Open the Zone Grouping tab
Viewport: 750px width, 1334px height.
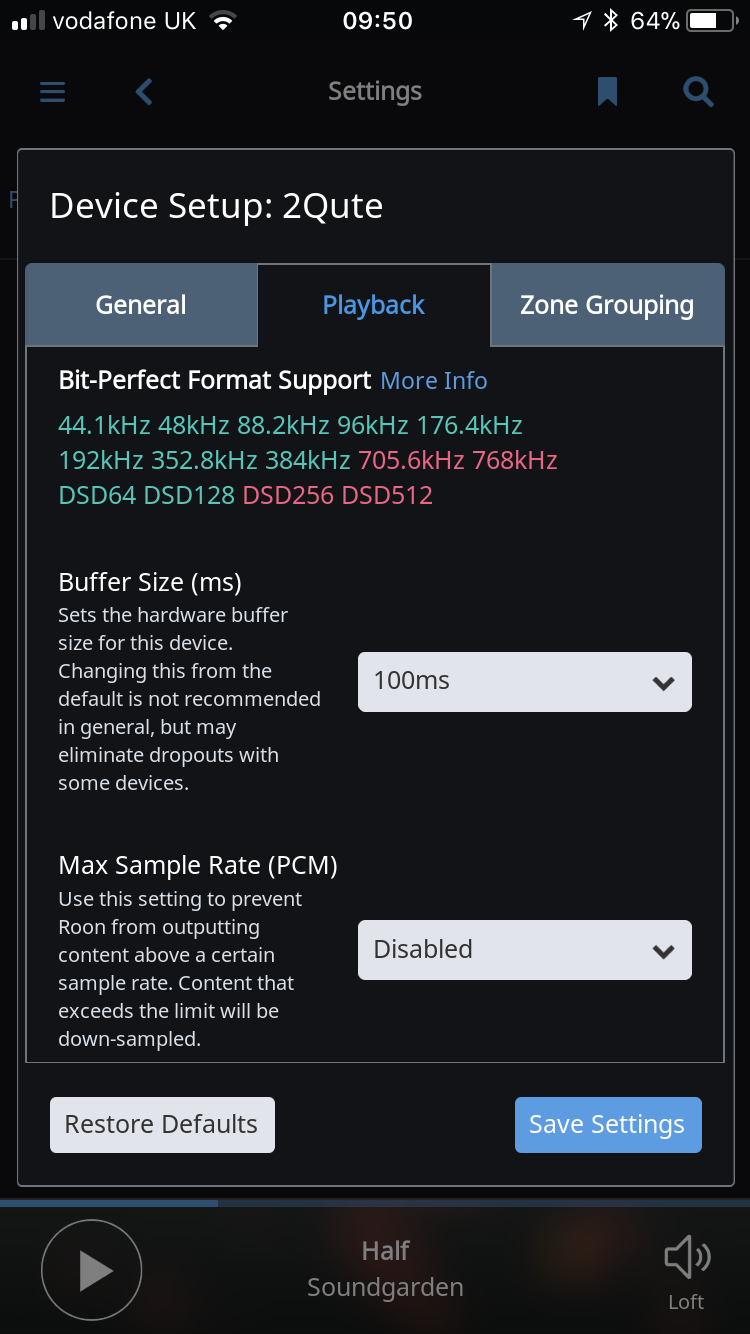tap(607, 305)
